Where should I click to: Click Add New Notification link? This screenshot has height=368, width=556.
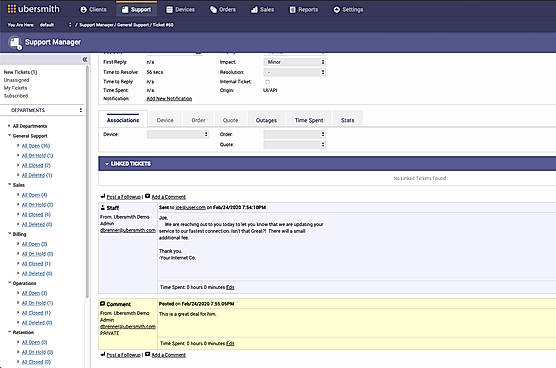[x=169, y=99]
